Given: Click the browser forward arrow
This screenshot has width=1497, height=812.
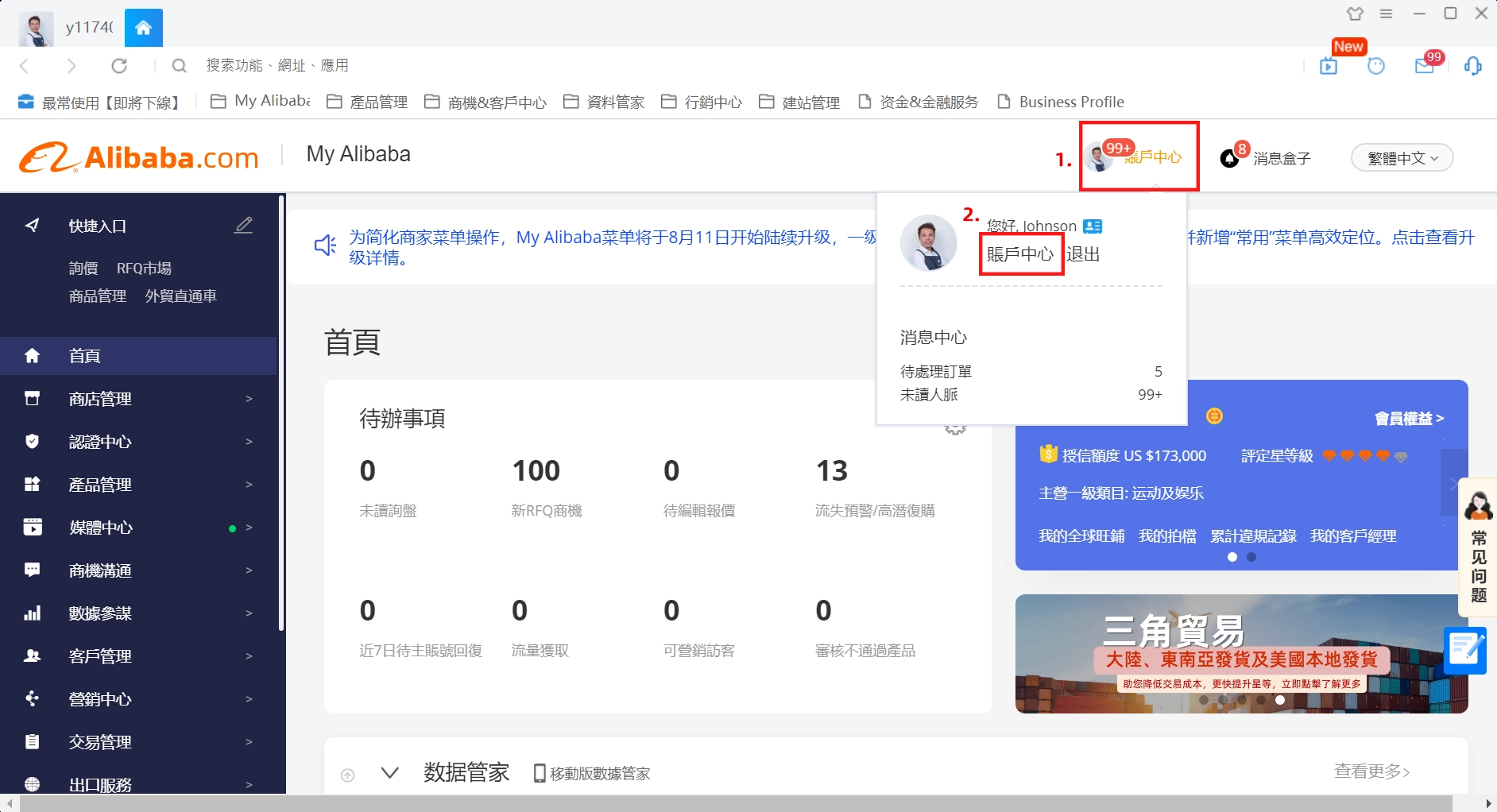Looking at the screenshot, I should point(72,66).
